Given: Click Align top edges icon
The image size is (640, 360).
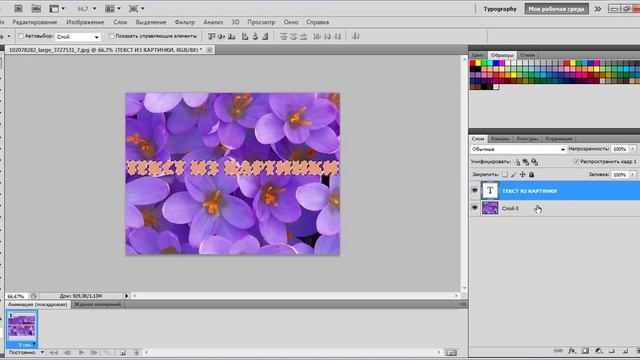Looking at the screenshot, I should coord(211,36).
